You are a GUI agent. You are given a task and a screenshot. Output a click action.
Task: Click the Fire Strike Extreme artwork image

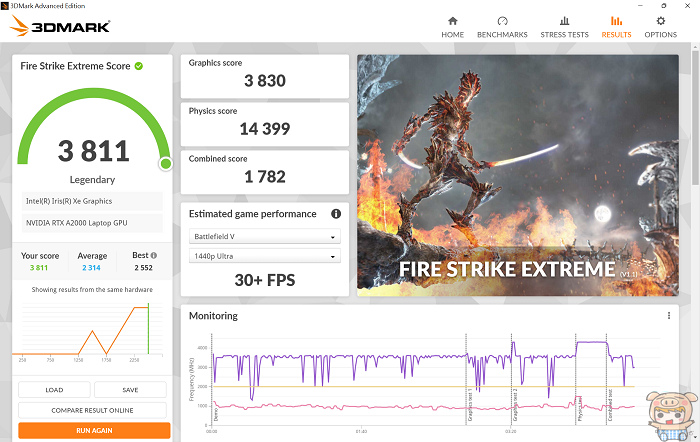(518, 175)
